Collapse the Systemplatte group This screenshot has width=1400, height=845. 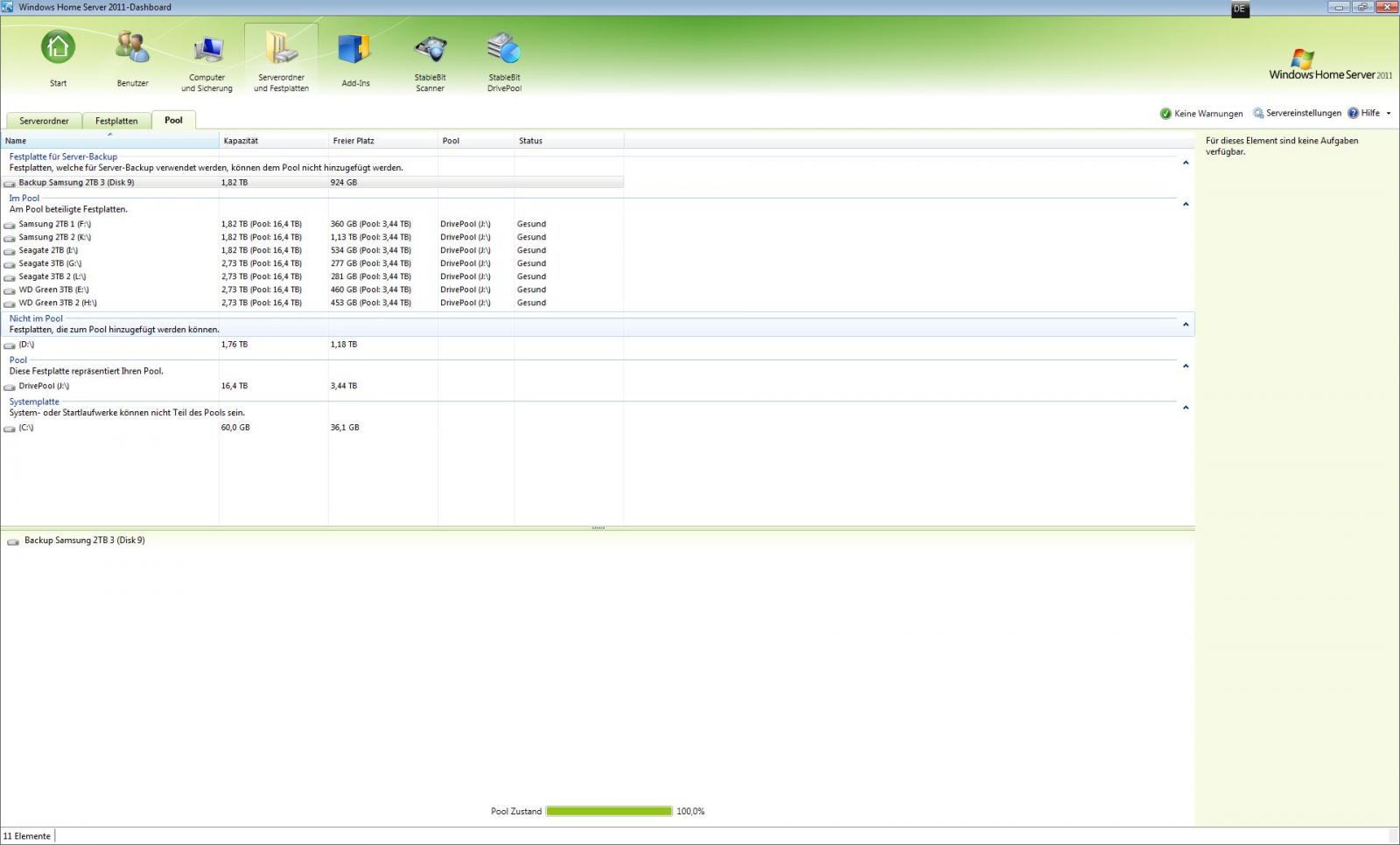pos(1186,408)
